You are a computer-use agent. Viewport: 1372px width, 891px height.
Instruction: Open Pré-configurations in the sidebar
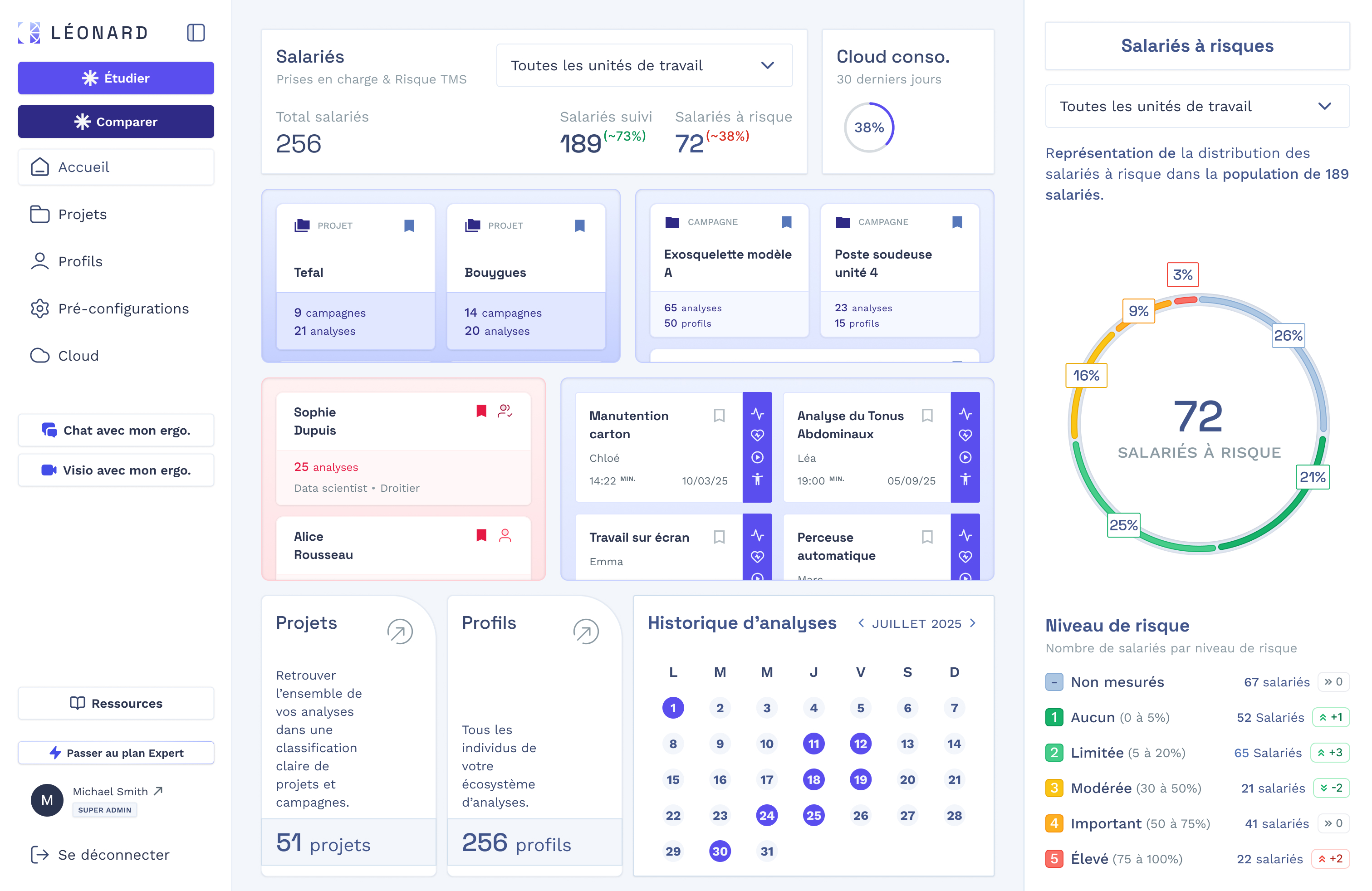pos(116,309)
